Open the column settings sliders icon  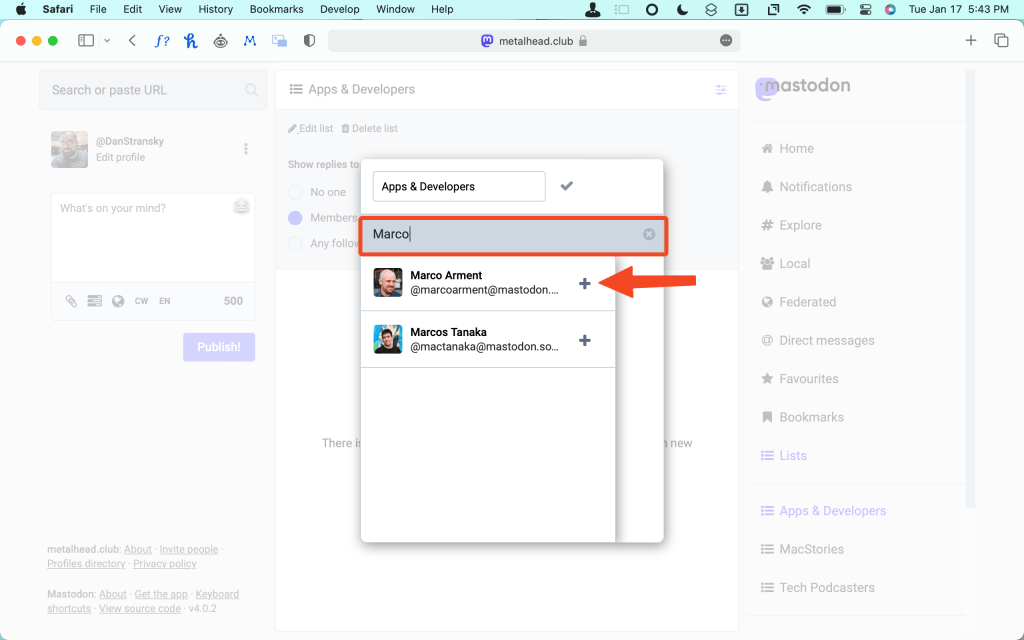(x=721, y=89)
